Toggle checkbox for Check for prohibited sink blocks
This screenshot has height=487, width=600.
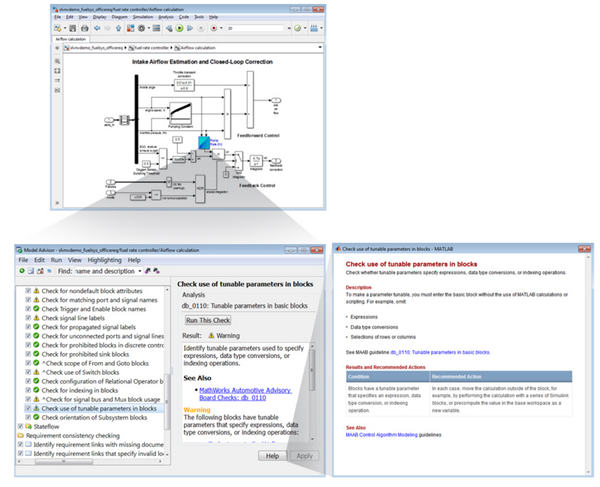(x=28, y=354)
